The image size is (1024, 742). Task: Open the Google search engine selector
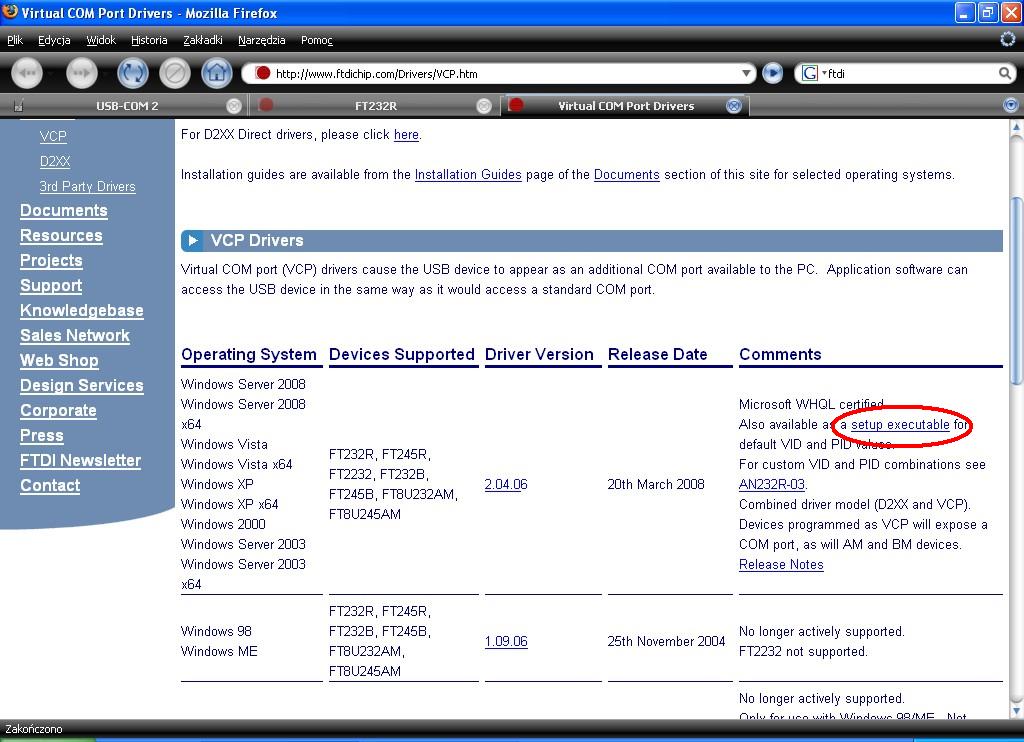(813, 73)
